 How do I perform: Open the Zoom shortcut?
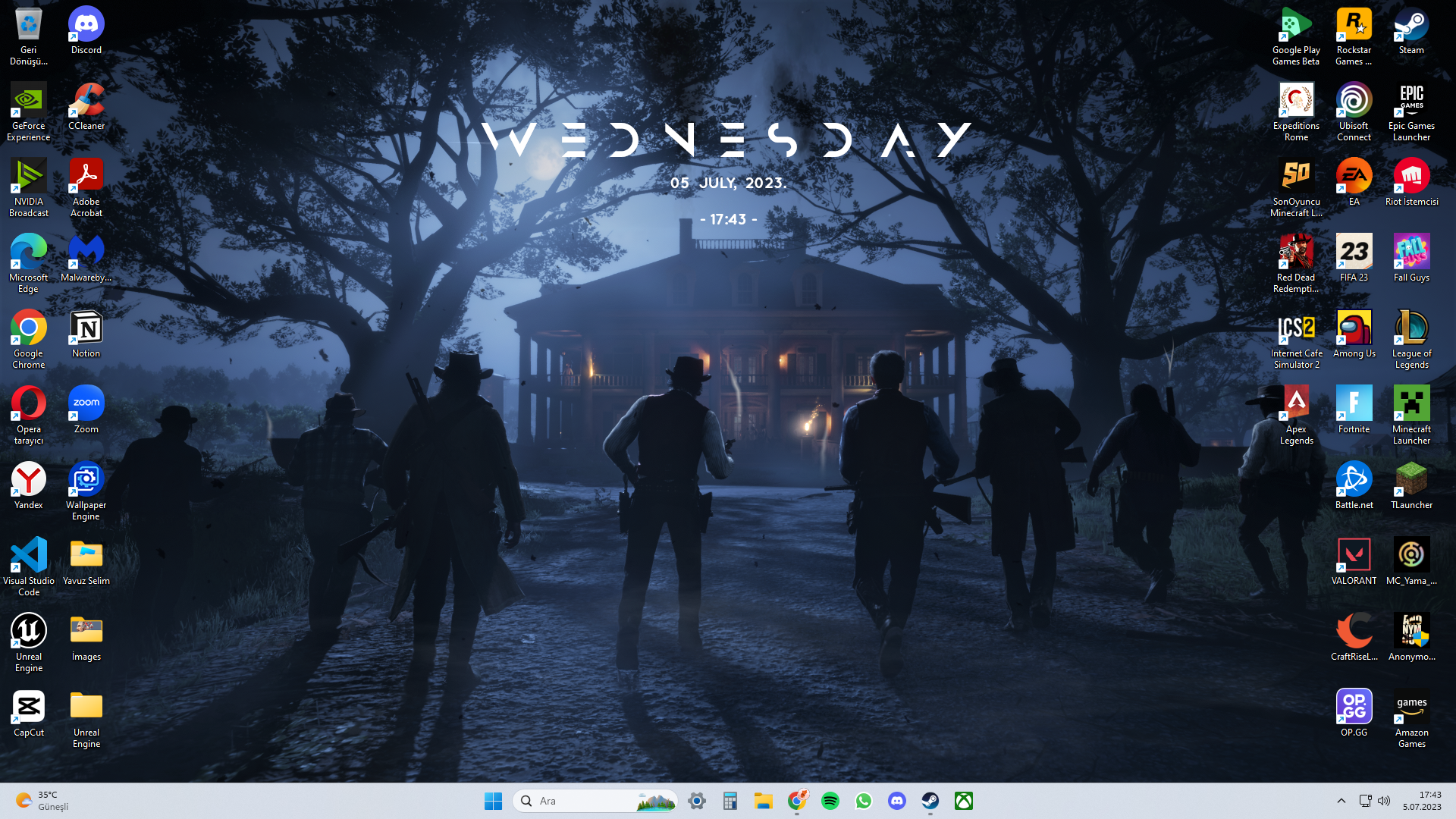[86, 411]
